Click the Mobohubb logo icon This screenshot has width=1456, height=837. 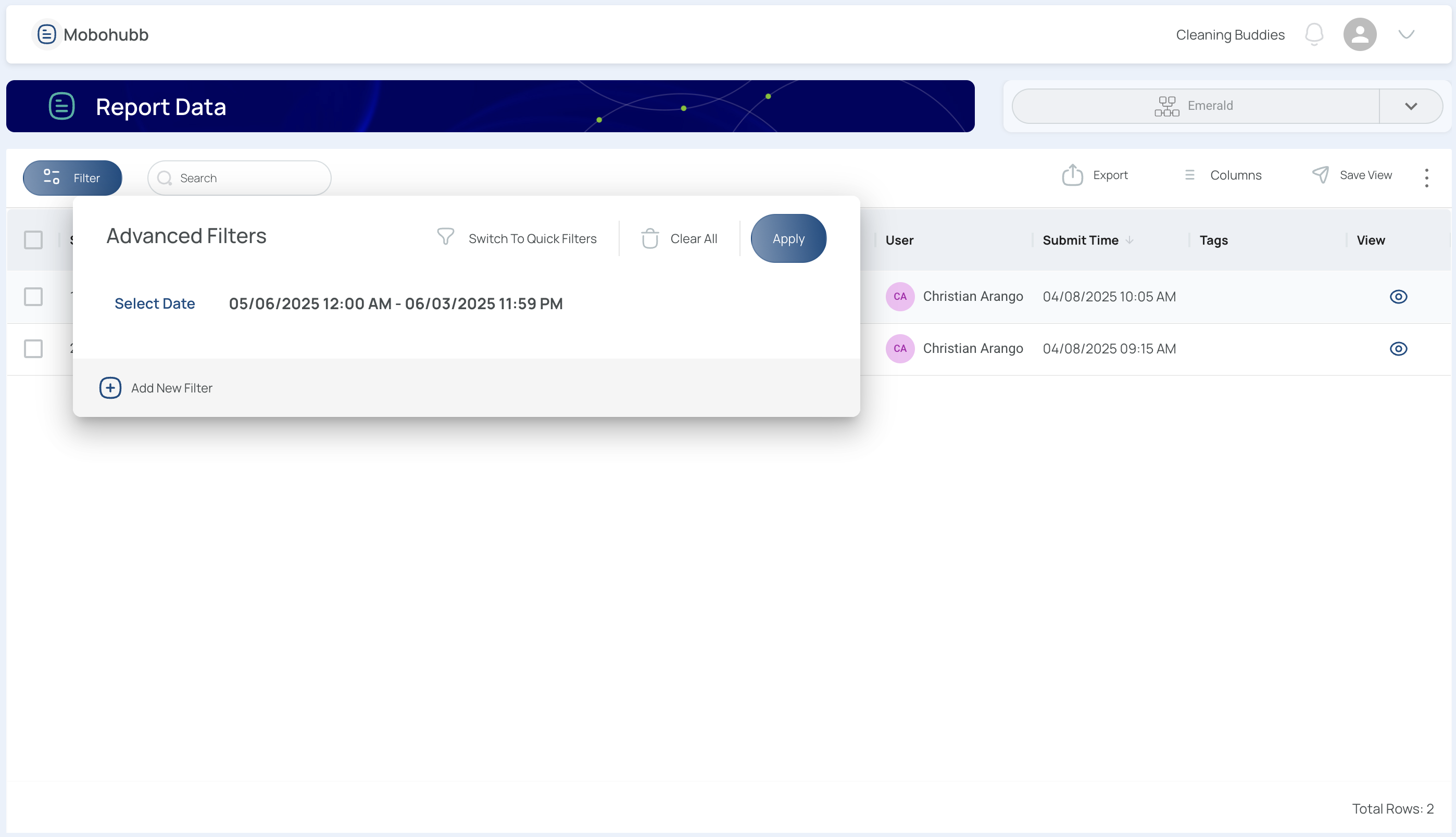pos(46,34)
